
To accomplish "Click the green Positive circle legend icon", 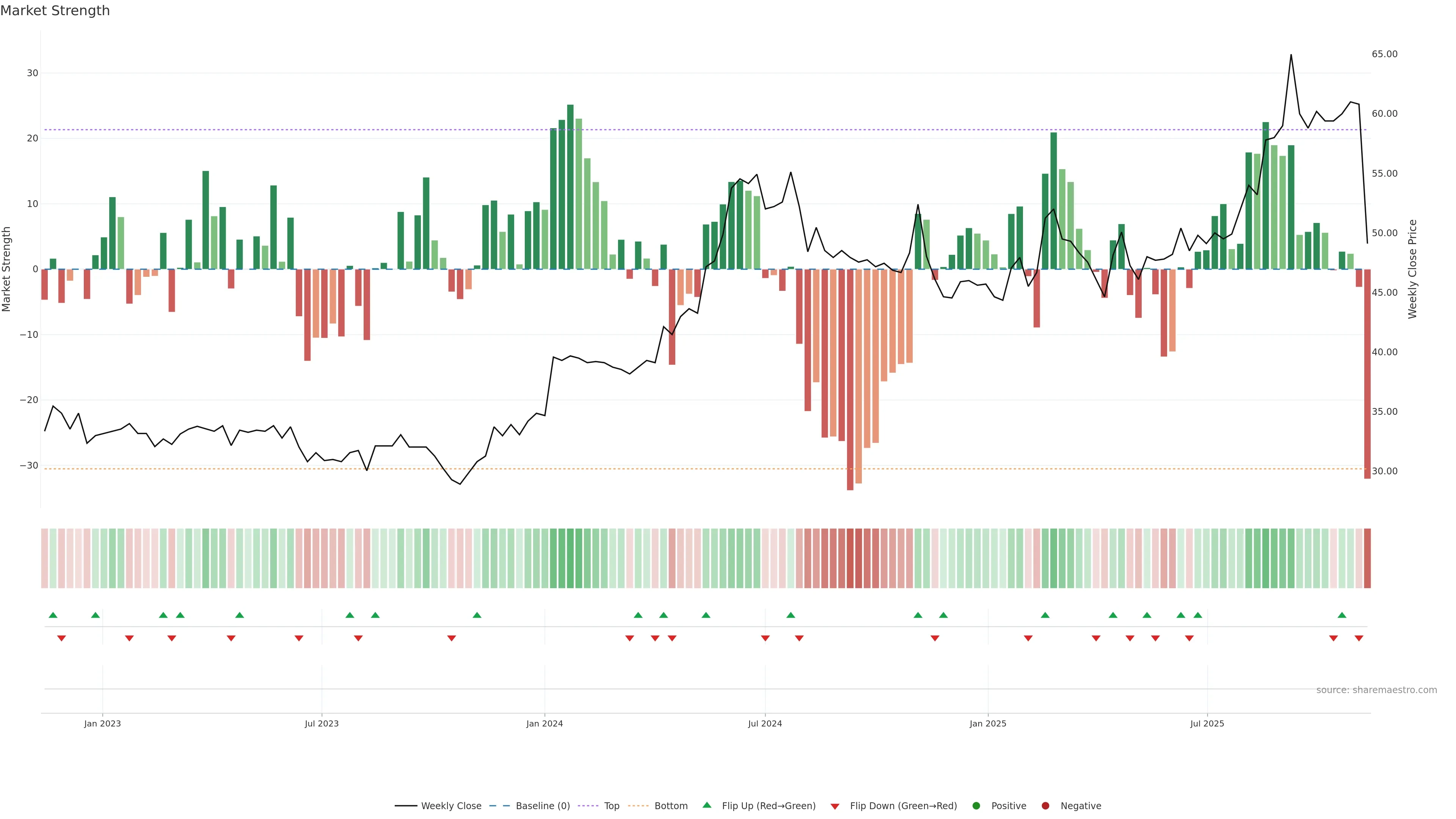I will [976, 806].
